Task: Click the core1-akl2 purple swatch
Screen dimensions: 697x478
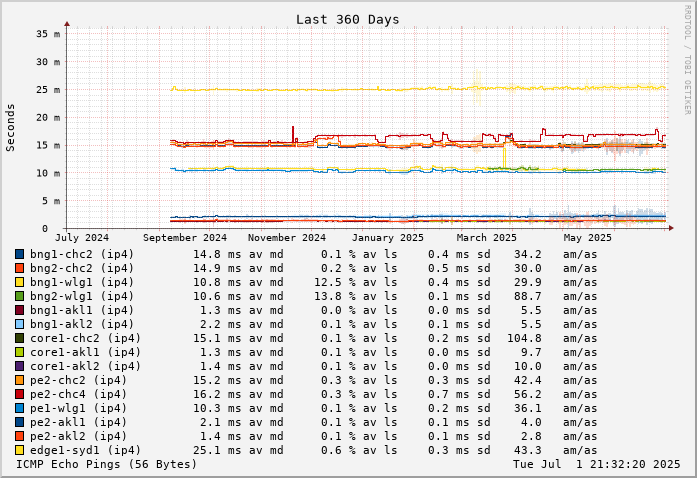Action: [19, 366]
